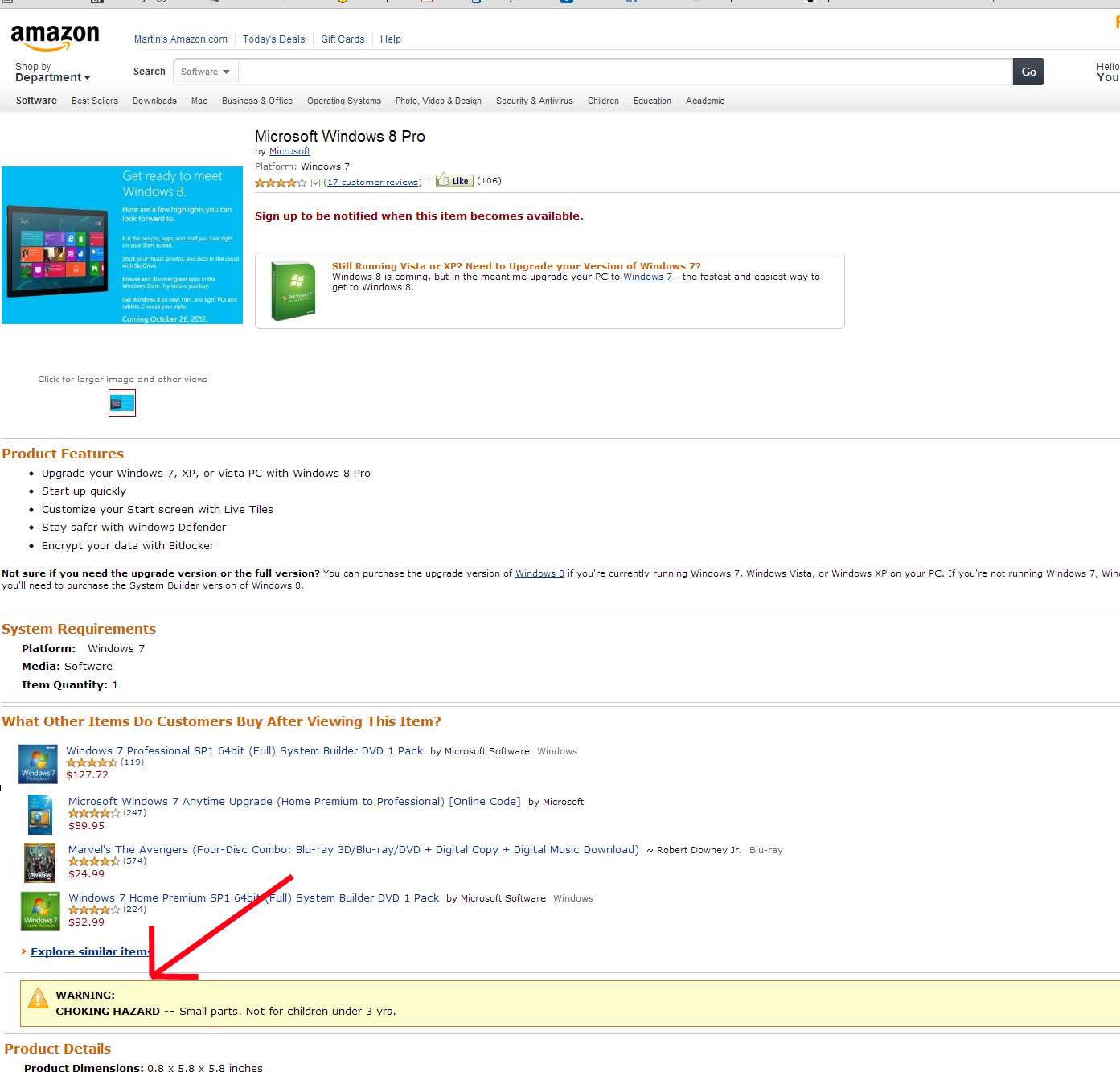Open the Software search category dropdown
The image size is (1120, 1072).
coord(205,72)
